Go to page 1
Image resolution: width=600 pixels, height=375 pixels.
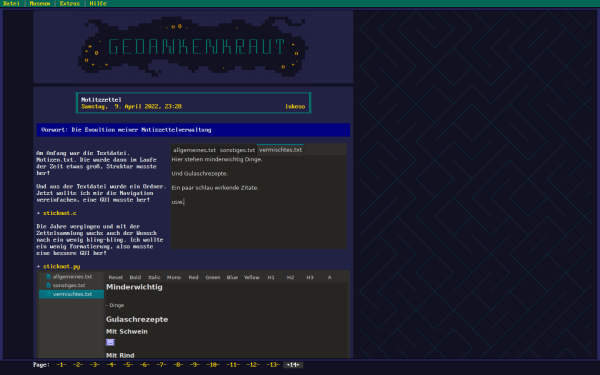61,365
